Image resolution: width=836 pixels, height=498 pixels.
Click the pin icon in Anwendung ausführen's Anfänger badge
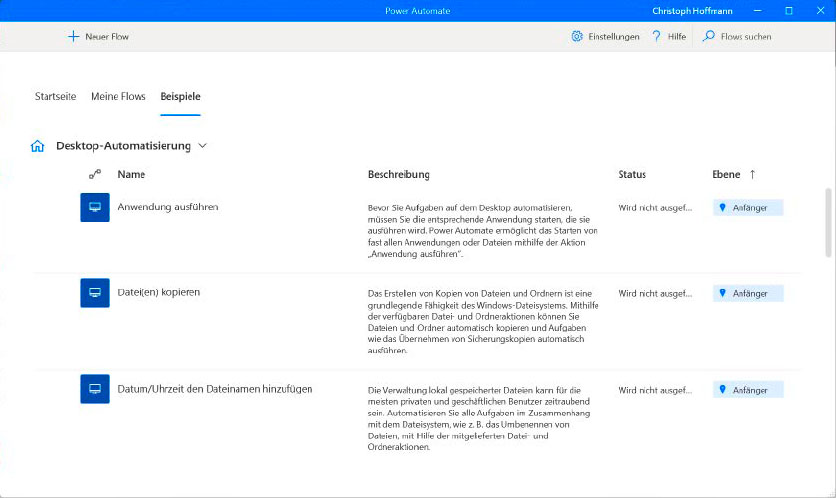pyautogui.click(x=722, y=207)
